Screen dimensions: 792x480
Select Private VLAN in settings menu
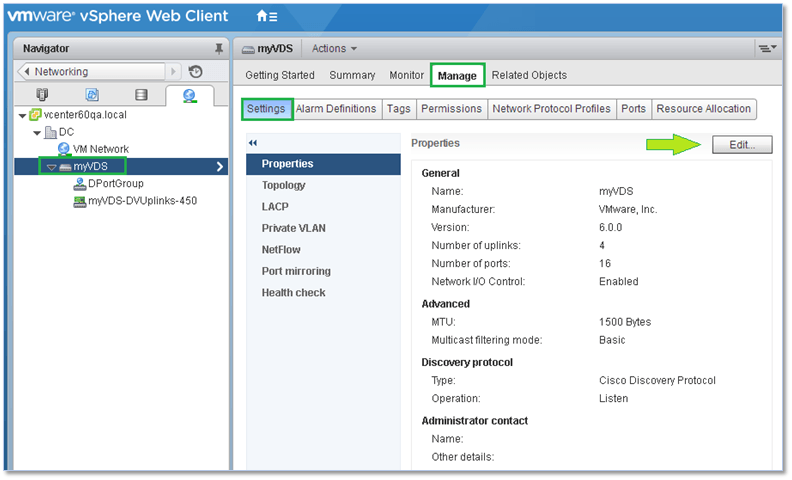(323, 228)
